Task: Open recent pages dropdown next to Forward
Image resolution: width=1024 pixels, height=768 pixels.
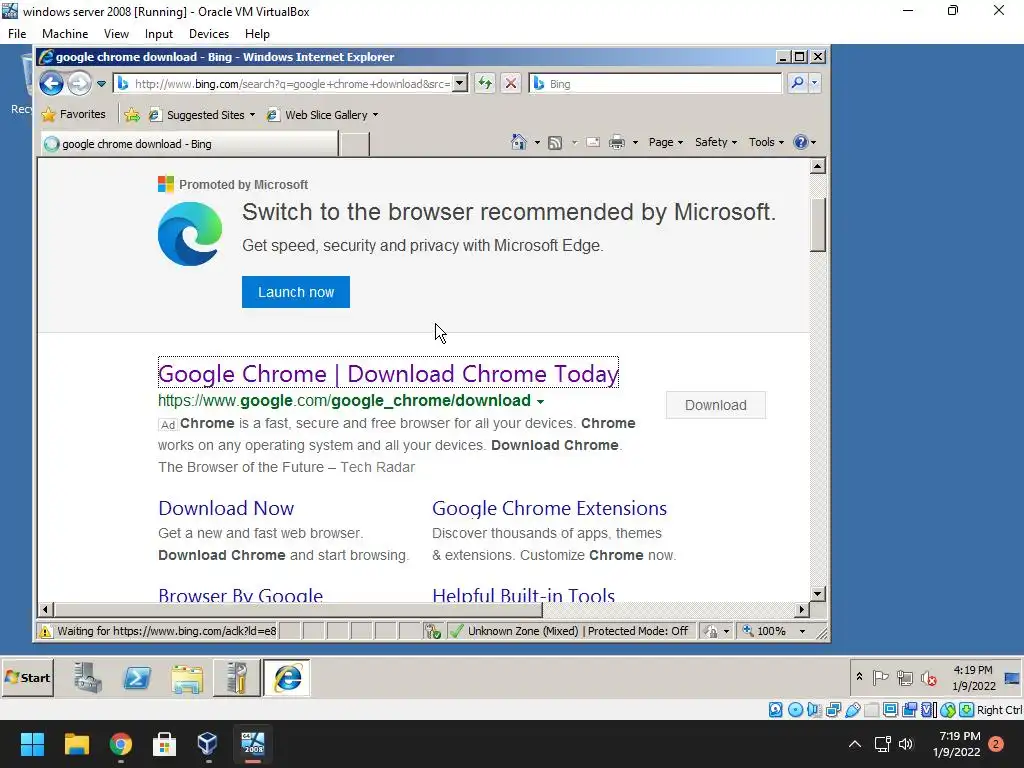Action: pos(101,84)
